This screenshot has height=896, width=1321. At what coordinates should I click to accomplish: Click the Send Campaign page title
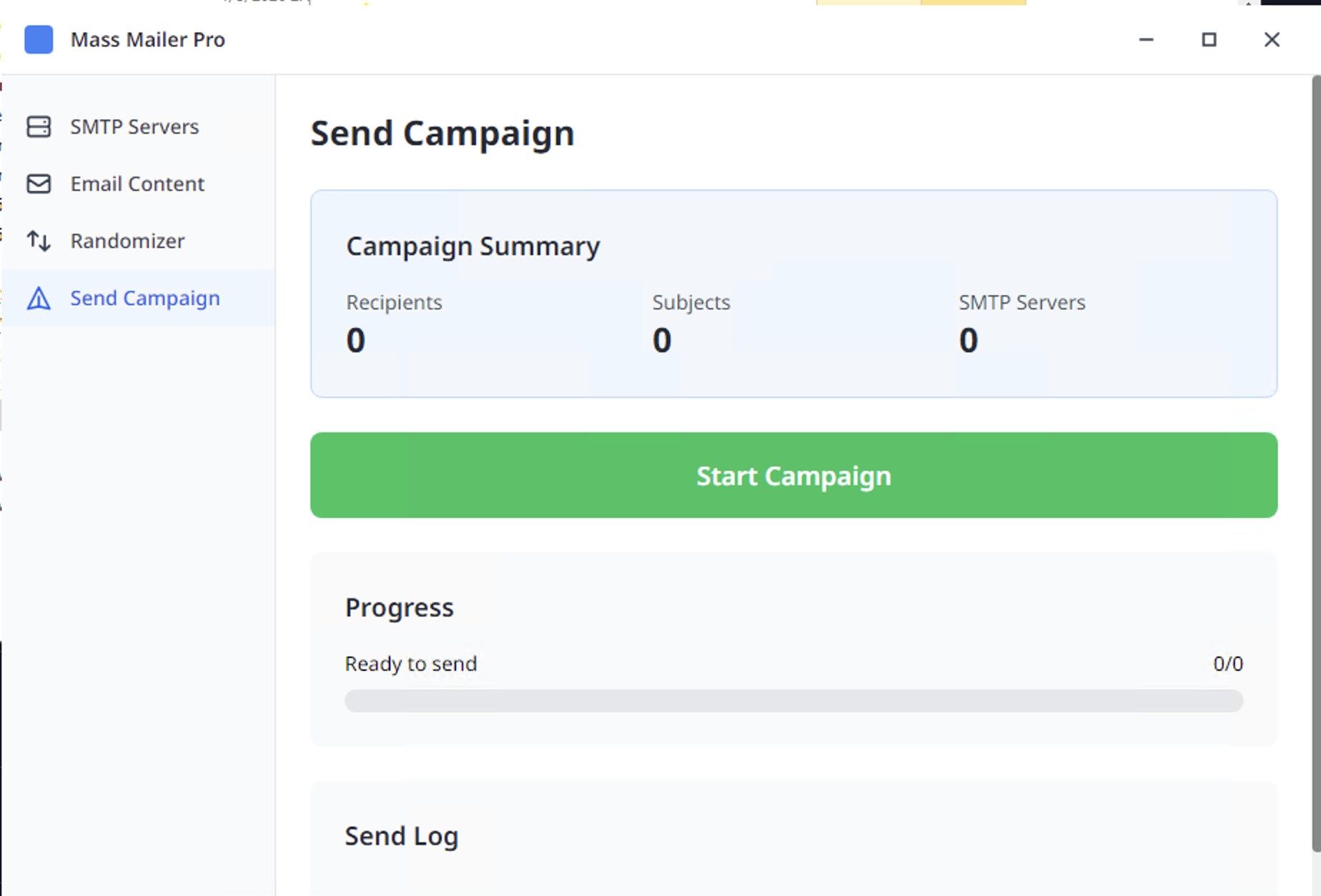point(442,133)
